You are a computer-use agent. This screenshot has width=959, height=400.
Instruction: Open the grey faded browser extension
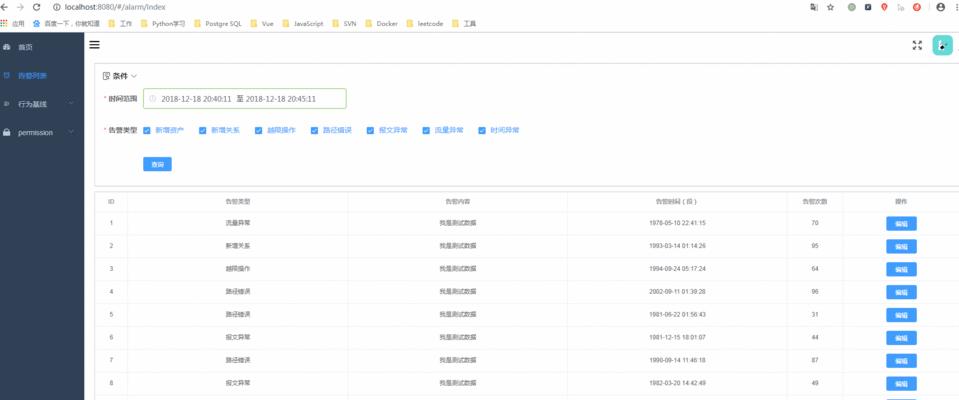tap(901, 7)
